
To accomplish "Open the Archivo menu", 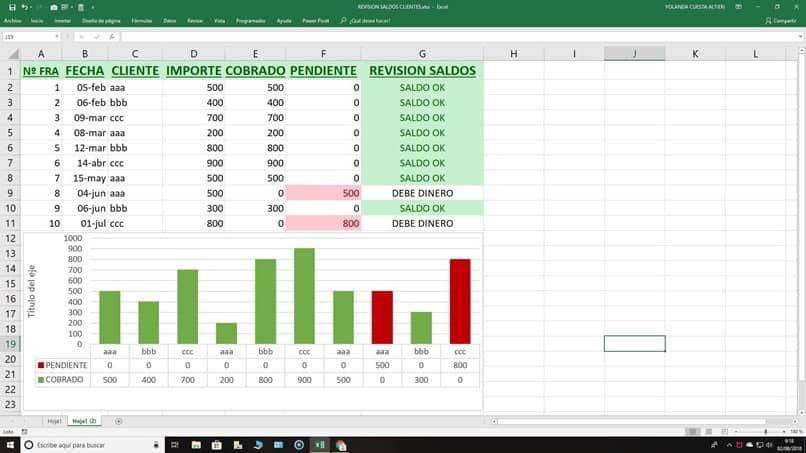I will coord(12,21).
